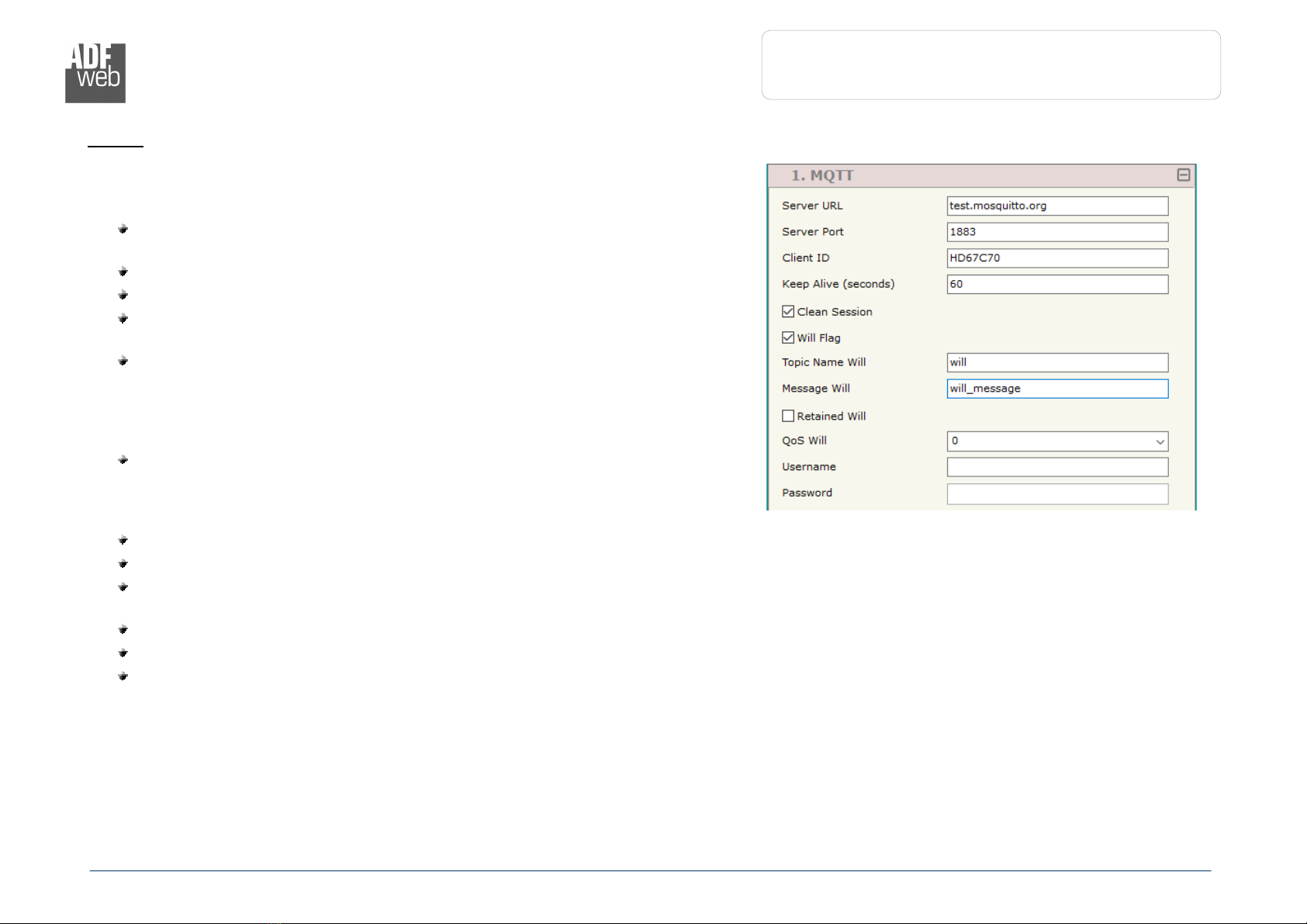Viewport: 1307px width, 924px height.
Task: Edit the Topic Name Will field
Action: 1057,362
